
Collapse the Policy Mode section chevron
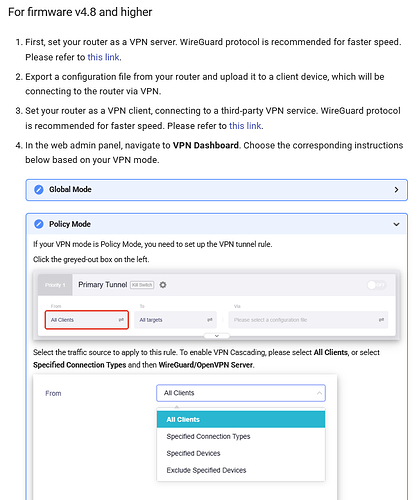tap(396, 224)
